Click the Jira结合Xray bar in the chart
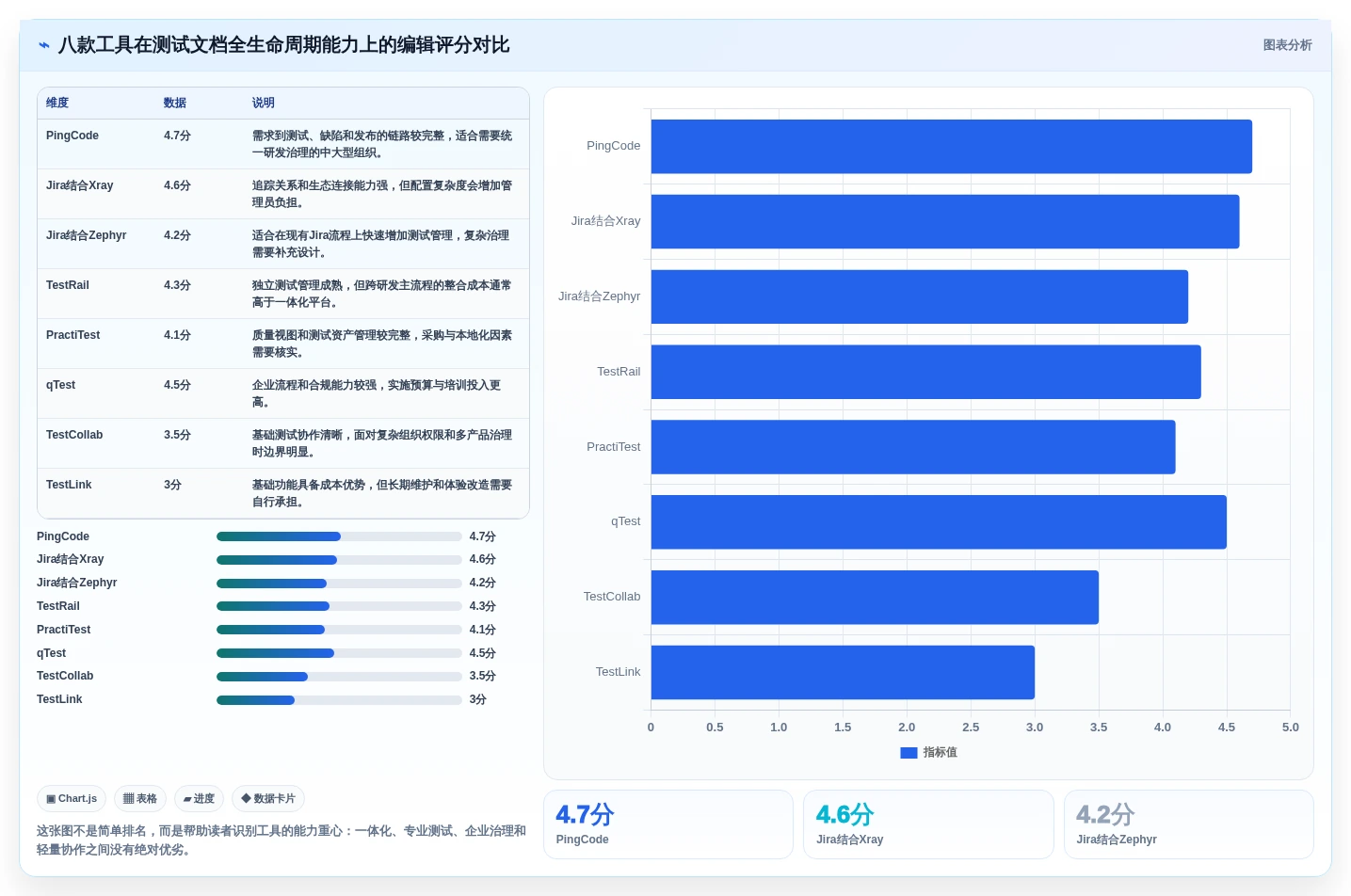Screen dimensions: 1351x896 pyautogui.click(x=944, y=222)
